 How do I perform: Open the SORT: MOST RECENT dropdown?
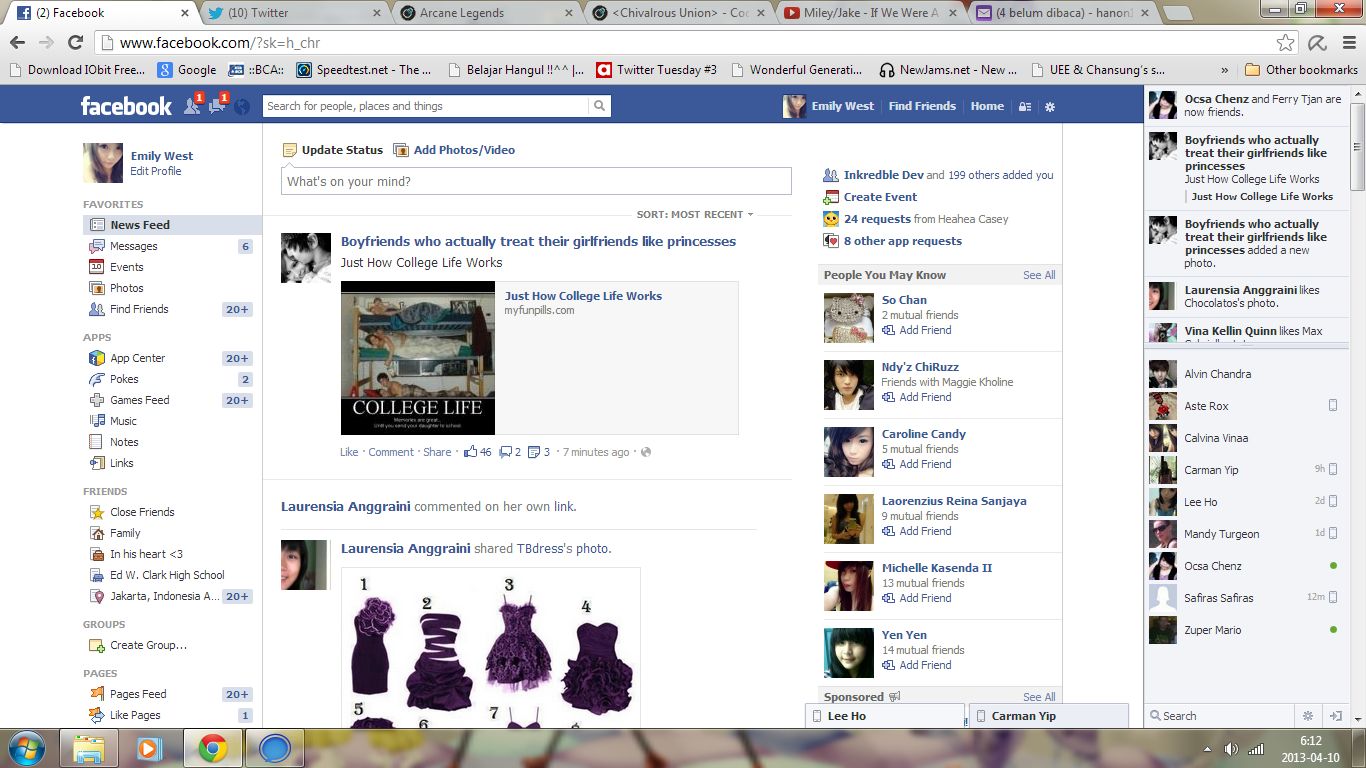pos(695,215)
